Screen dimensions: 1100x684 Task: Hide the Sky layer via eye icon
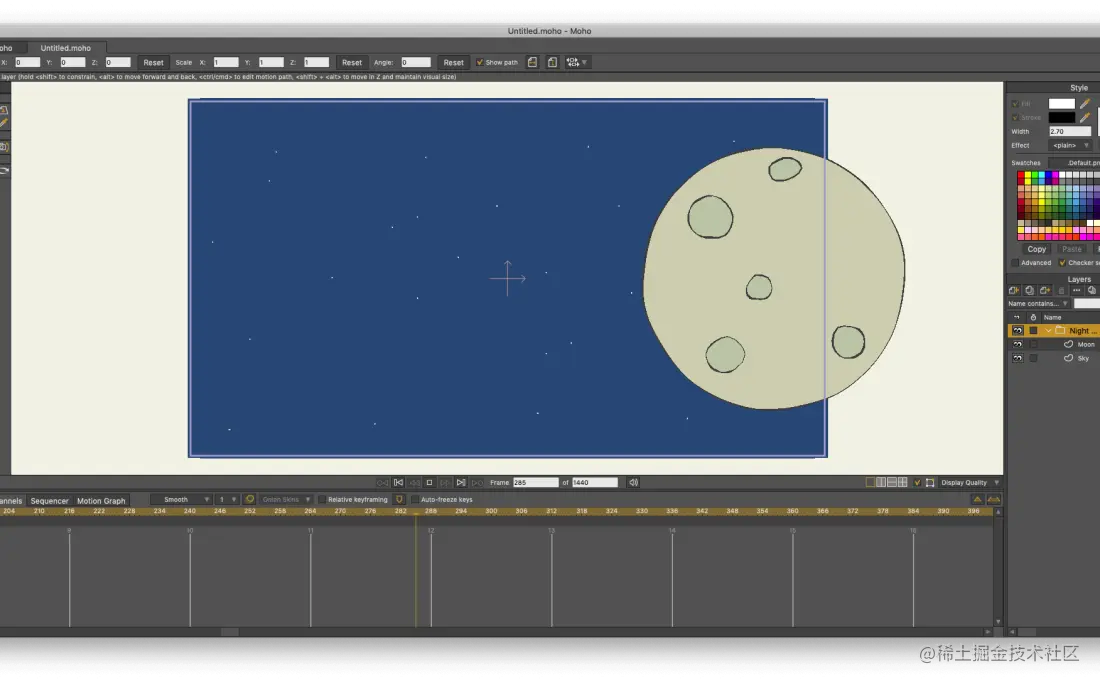1017,358
